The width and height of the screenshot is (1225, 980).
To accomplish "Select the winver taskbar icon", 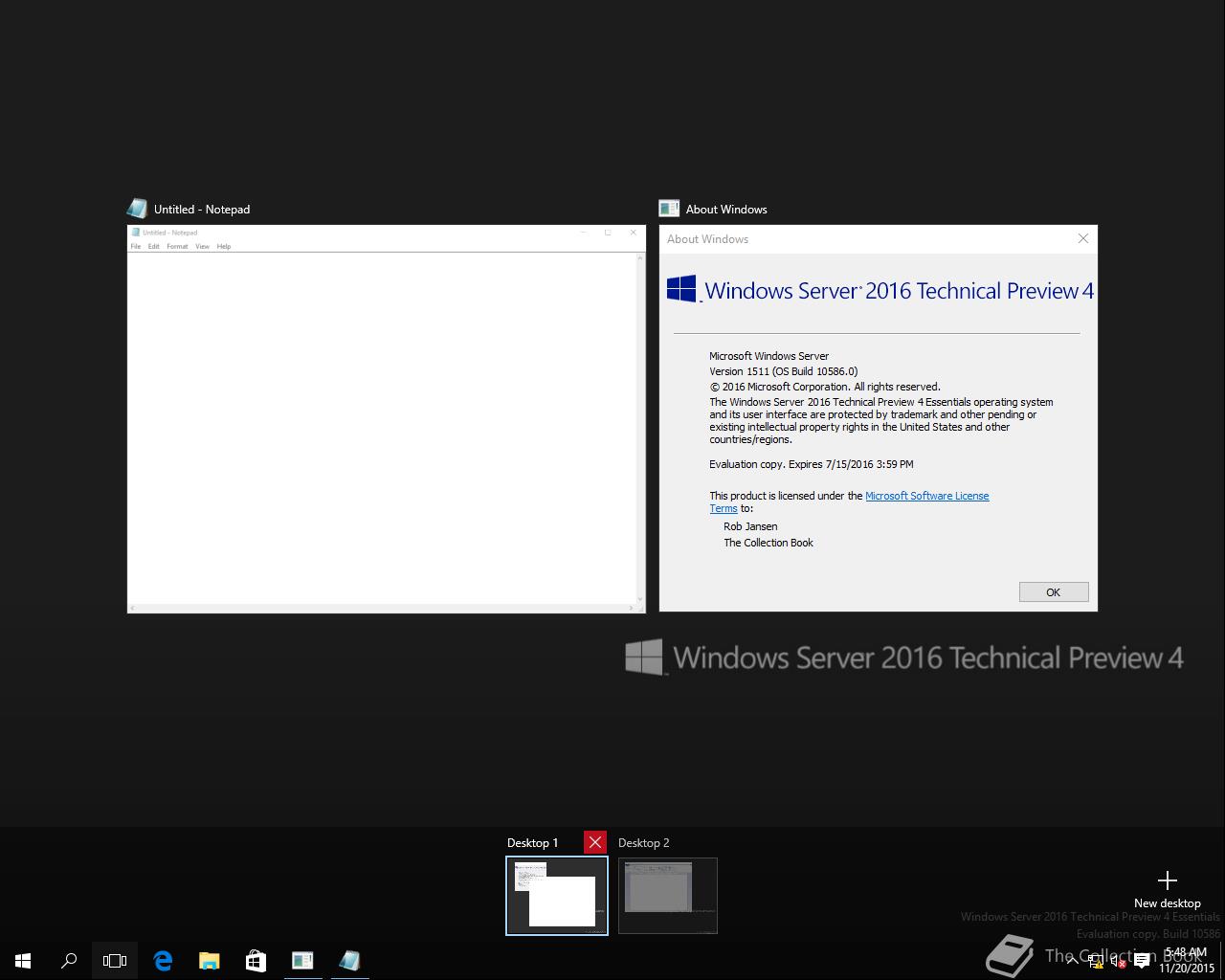I will point(302,960).
